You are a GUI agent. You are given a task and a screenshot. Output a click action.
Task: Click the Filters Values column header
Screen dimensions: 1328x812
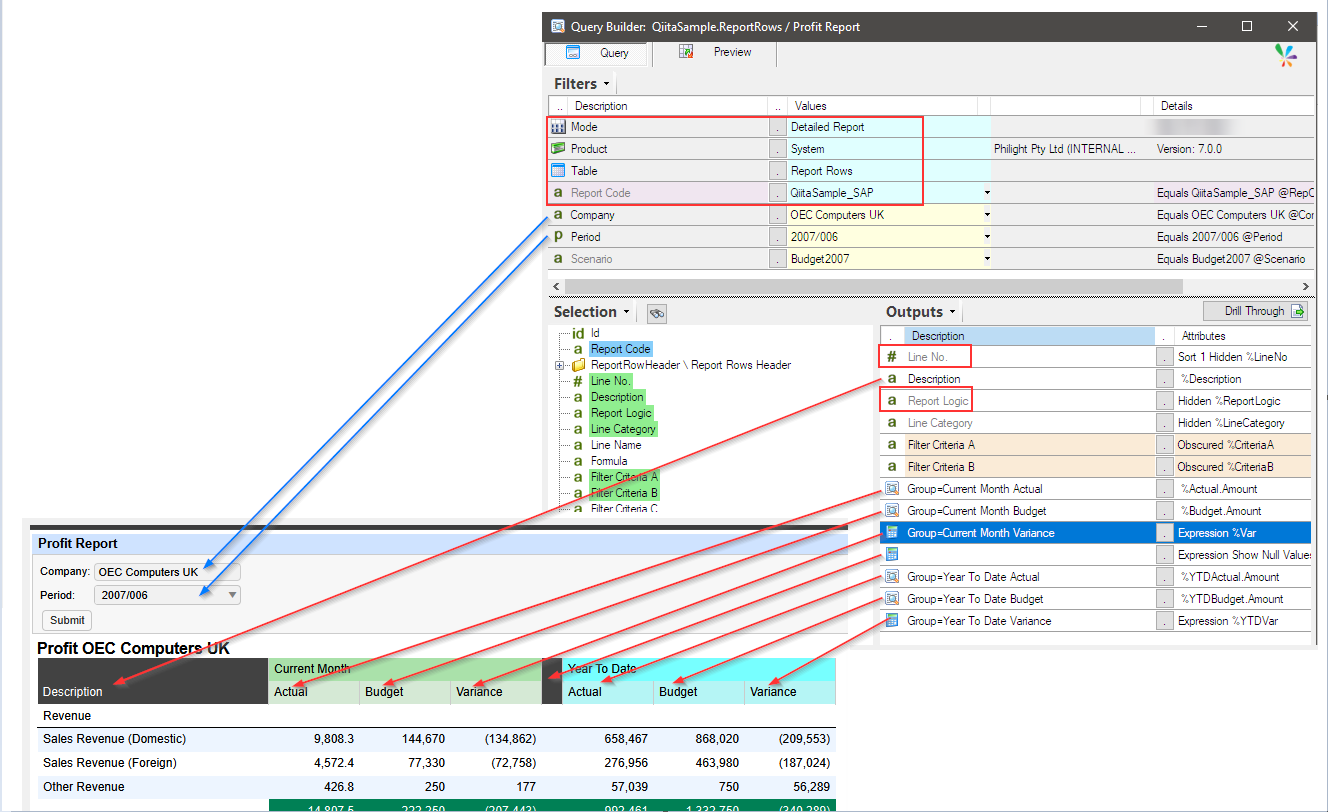click(x=883, y=106)
